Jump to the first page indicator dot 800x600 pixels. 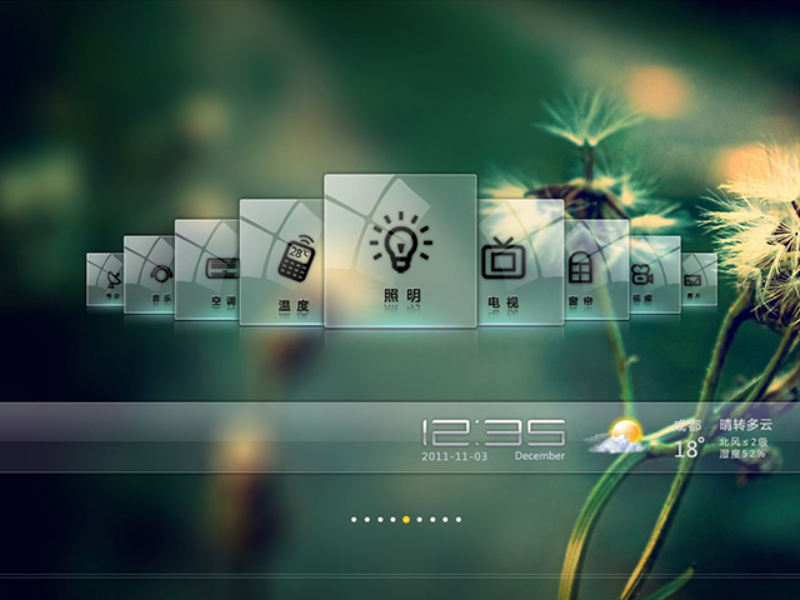click(x=354, y=520)
